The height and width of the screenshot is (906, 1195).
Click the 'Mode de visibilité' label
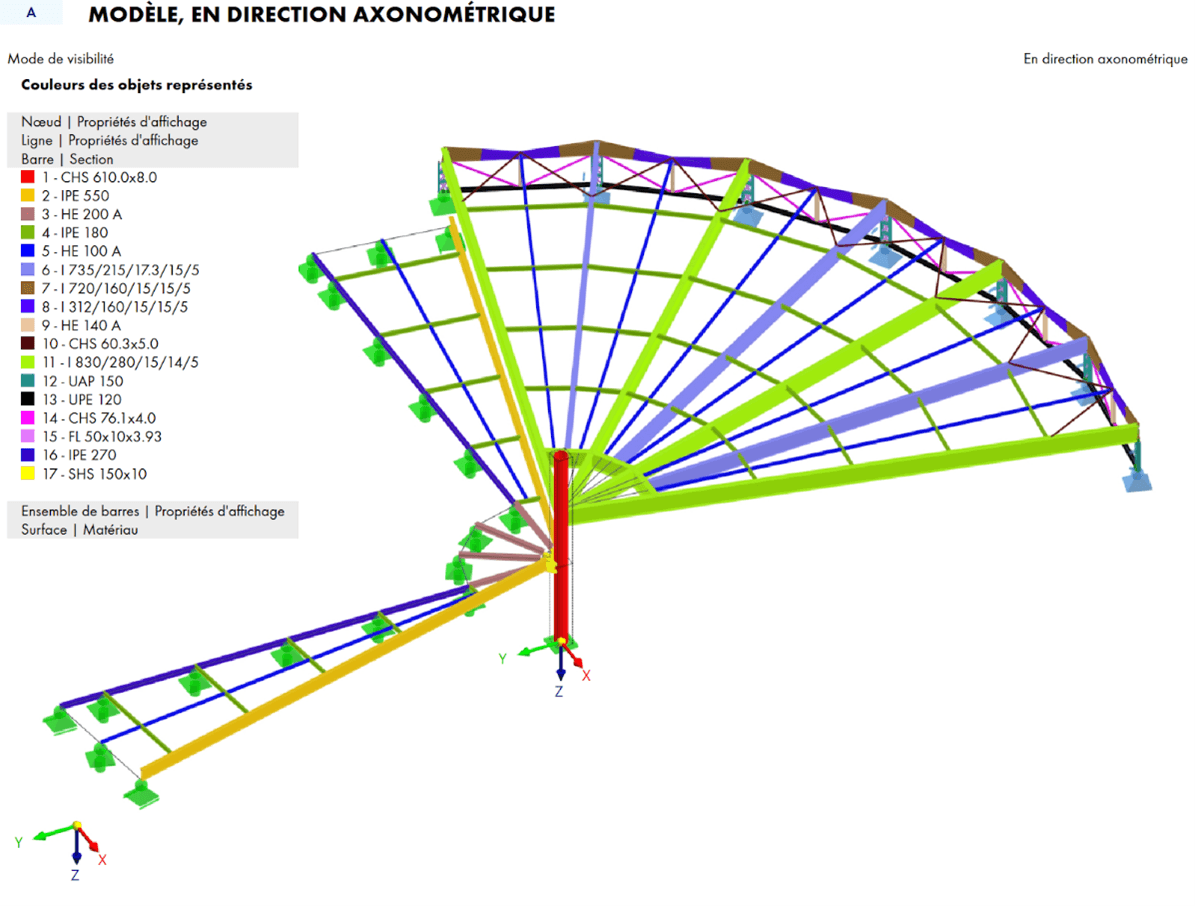tap(60, 59)
